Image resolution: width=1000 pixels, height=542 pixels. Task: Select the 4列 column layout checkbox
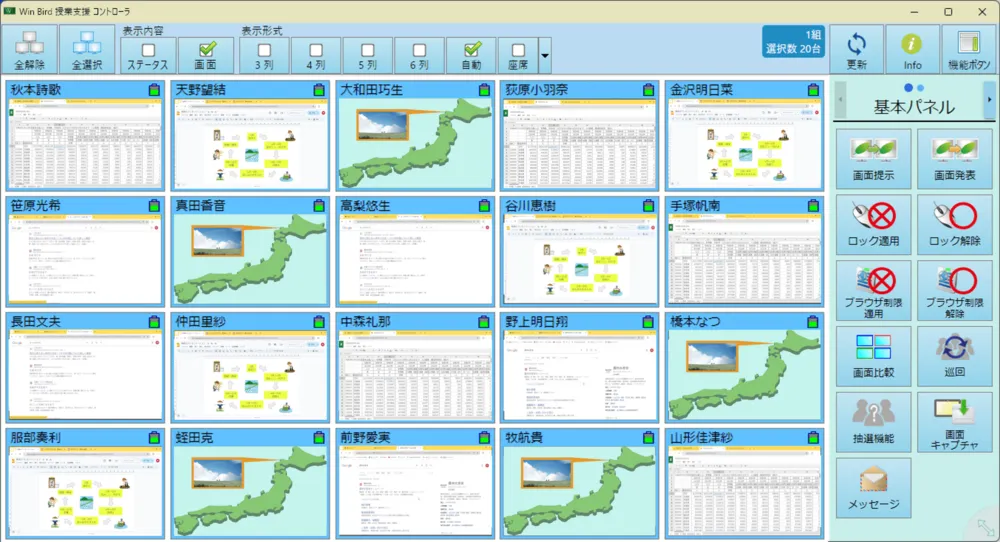point(316,50)
